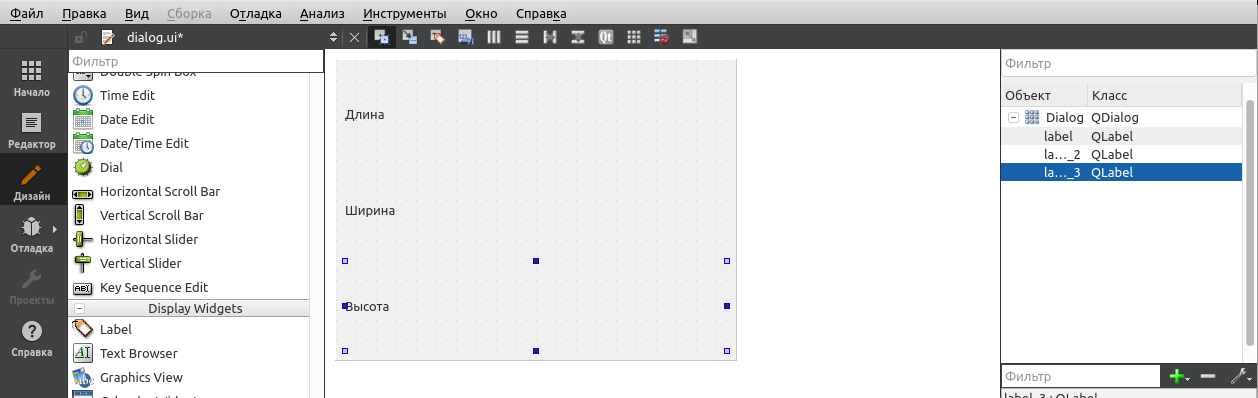Focus the property editor Фильтр field

pos(1081,377)
